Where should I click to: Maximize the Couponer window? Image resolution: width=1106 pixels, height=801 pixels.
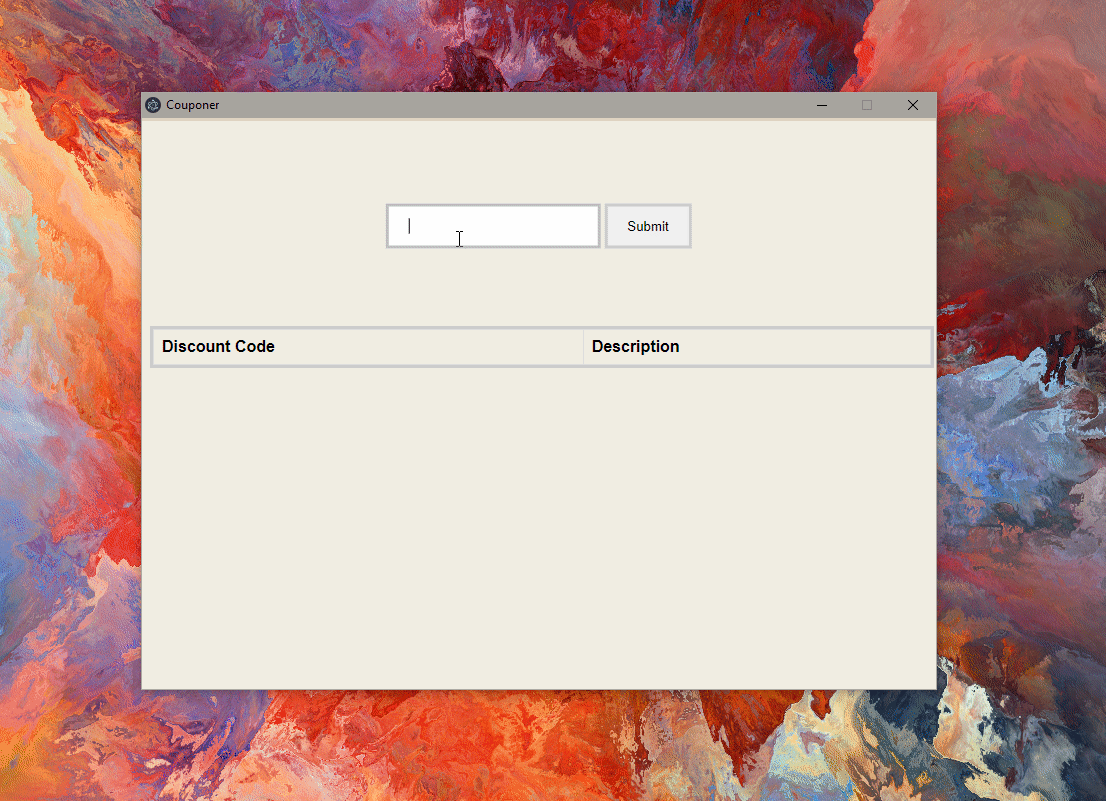click(x=867, y=105)
